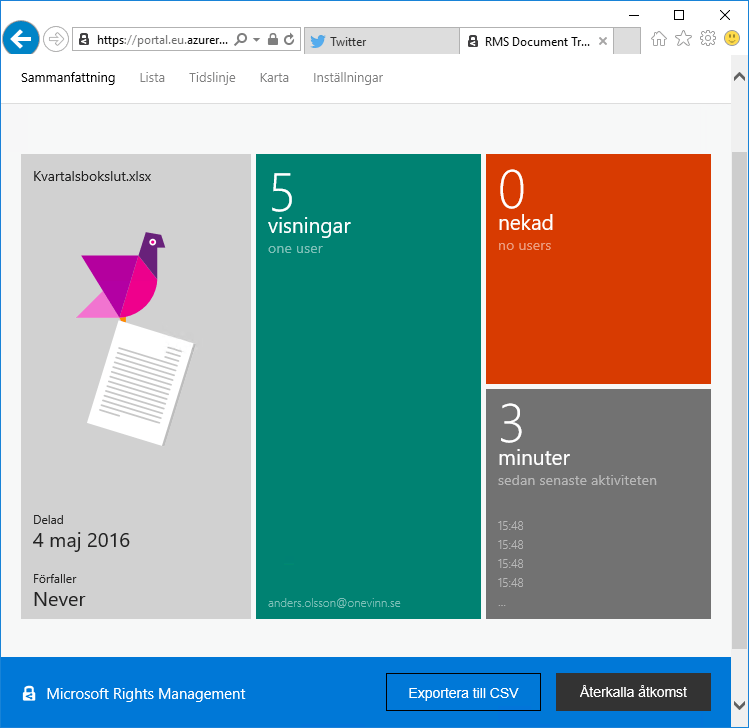Close the RMS Document Tracking tab
749x728 pixels.
(x=602, y=41)
